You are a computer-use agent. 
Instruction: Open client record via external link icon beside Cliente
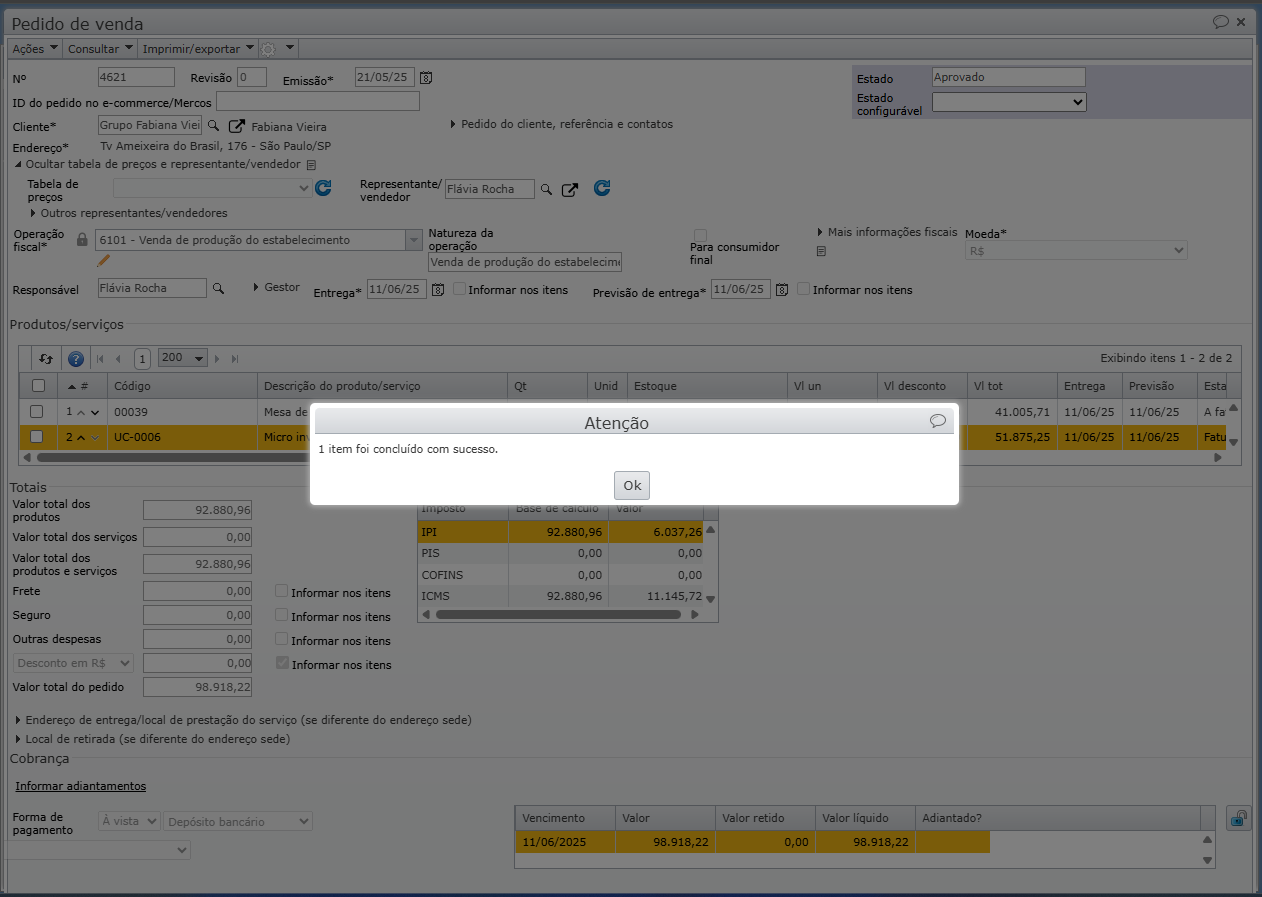click(236, 126)
